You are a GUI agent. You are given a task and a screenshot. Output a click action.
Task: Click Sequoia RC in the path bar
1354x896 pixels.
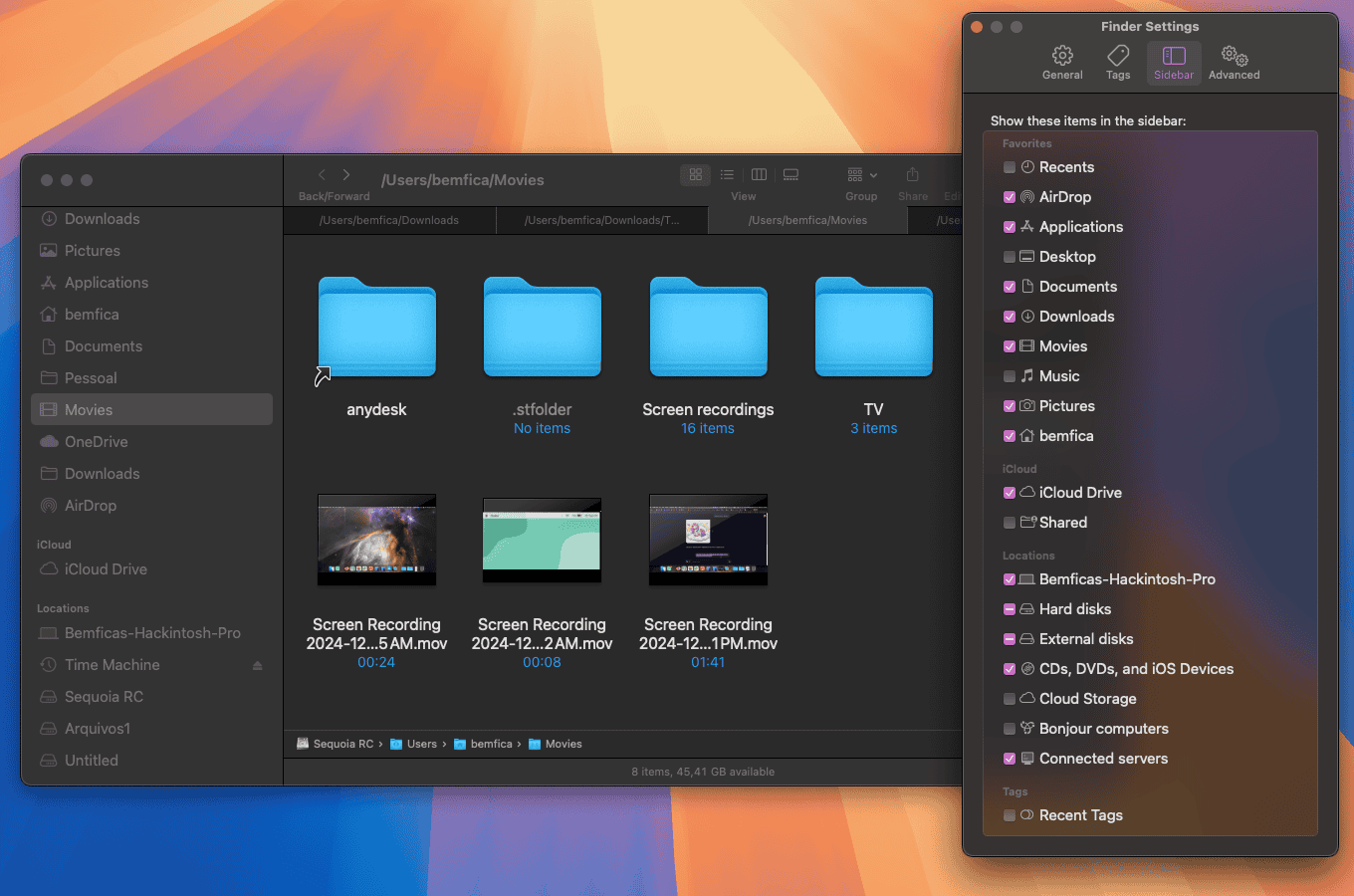pyautogui.click(x=342, y=744)
